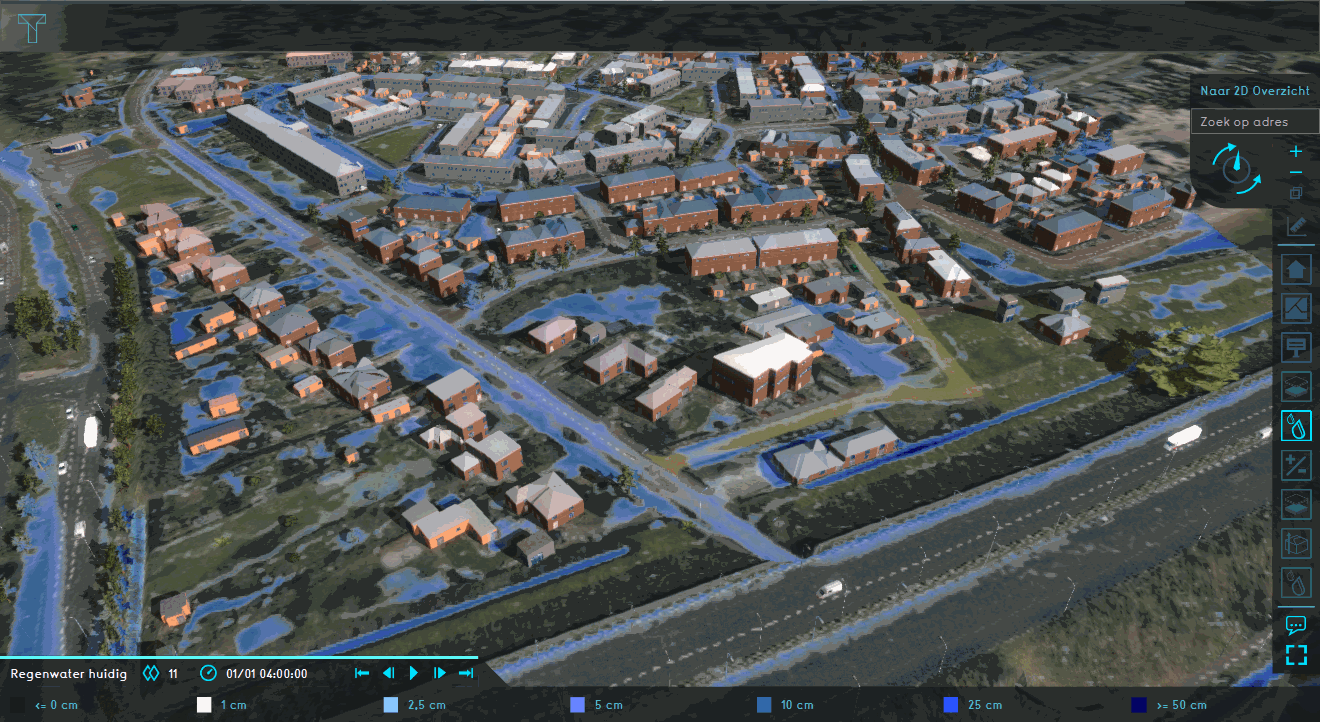
Task: Click the 5 cm legend swatch
Action: point(577,705)
